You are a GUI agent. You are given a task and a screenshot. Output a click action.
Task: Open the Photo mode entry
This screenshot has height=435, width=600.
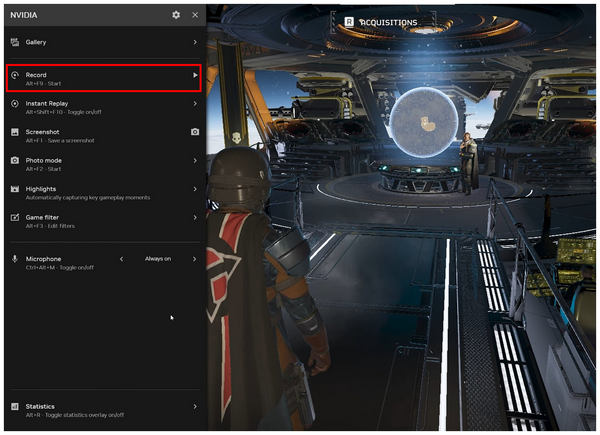click(x=104, y=164)
